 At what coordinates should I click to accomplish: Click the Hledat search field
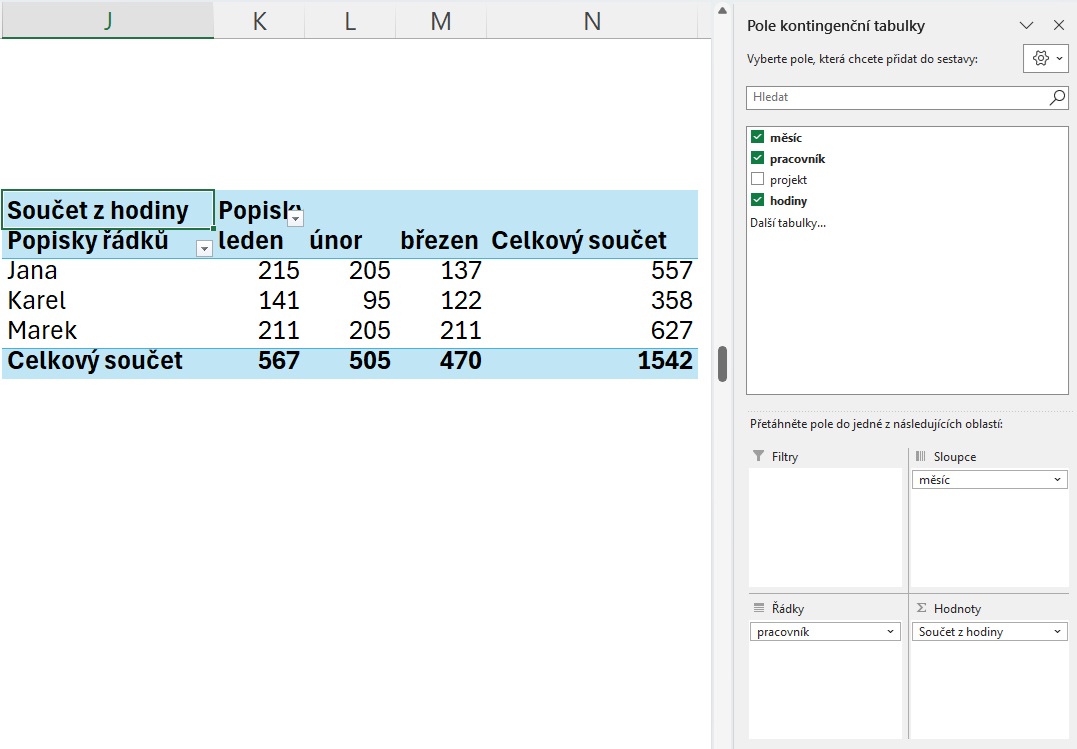pos(895,97)
